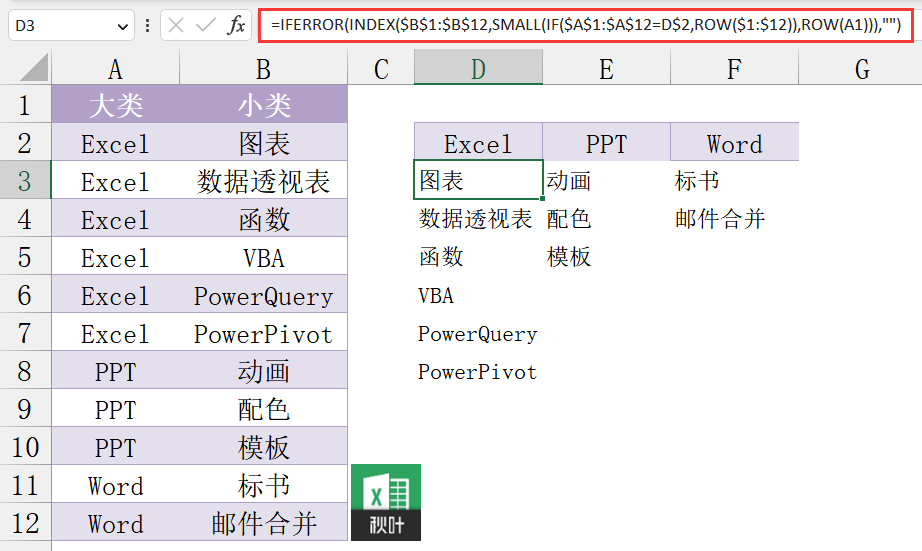Click the active cell D3 with 图表
The width and height of the screenshot is (922, 551).
pos(478,180)
